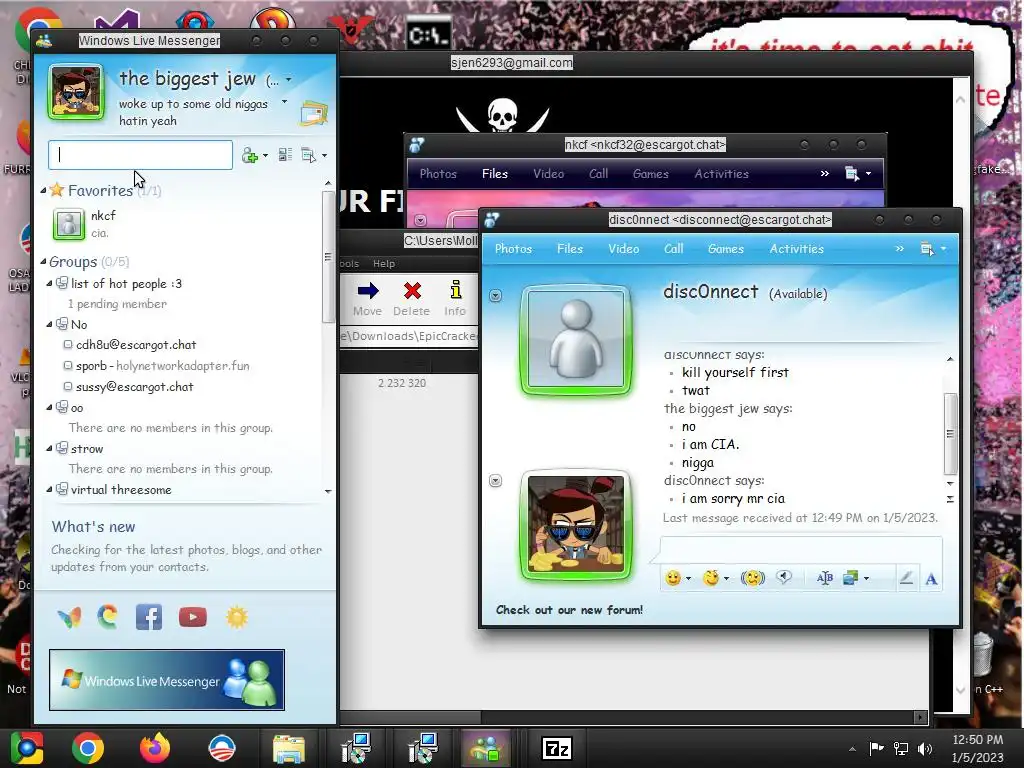Click the swirl browser icon beside MSN butterfly

point(108,616)
